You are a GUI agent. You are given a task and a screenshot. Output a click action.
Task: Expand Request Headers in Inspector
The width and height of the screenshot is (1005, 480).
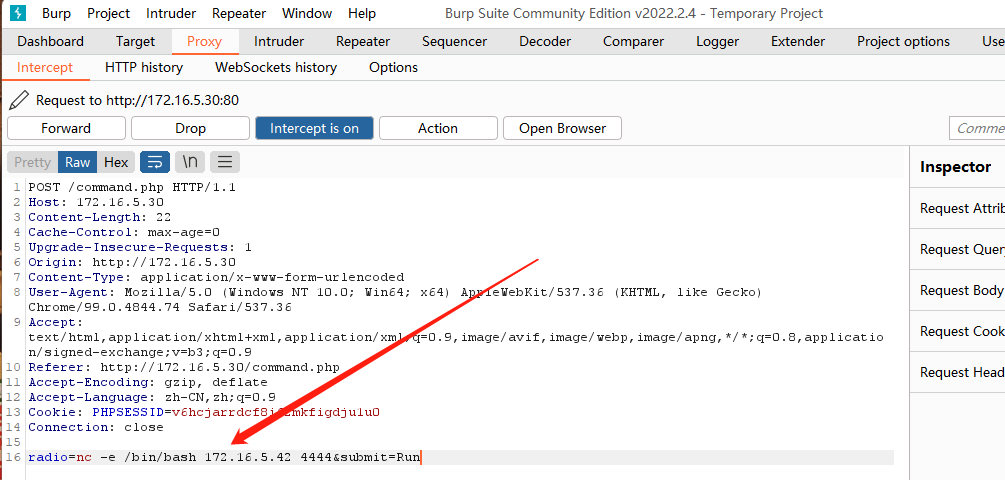pyautogui.click(x=958, y=372)
